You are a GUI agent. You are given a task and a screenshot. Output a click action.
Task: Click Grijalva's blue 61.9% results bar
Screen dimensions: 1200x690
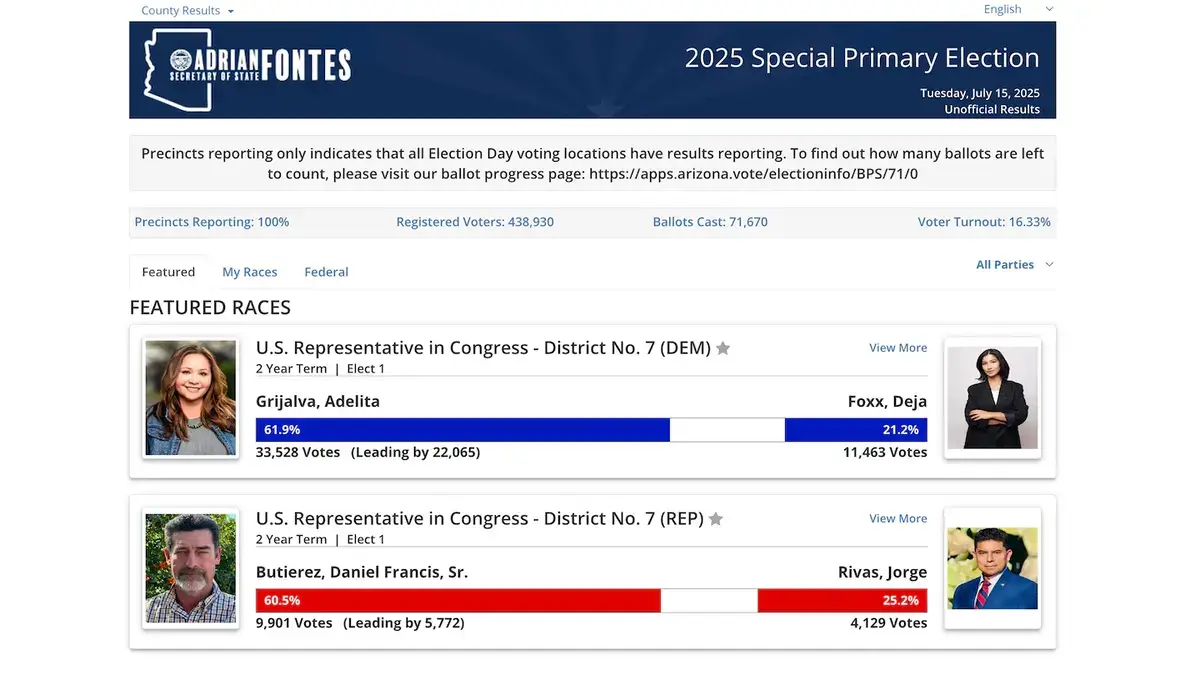(460, 429)
